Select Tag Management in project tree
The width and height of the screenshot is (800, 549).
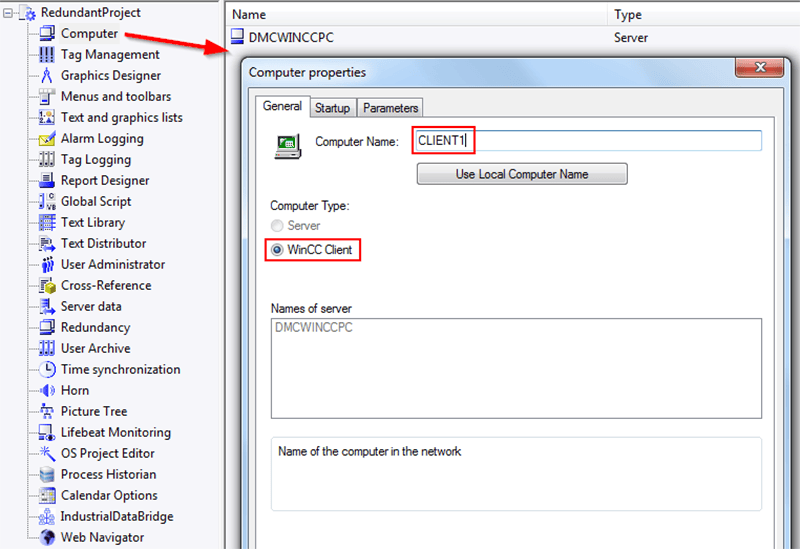(x=110, y=55)
